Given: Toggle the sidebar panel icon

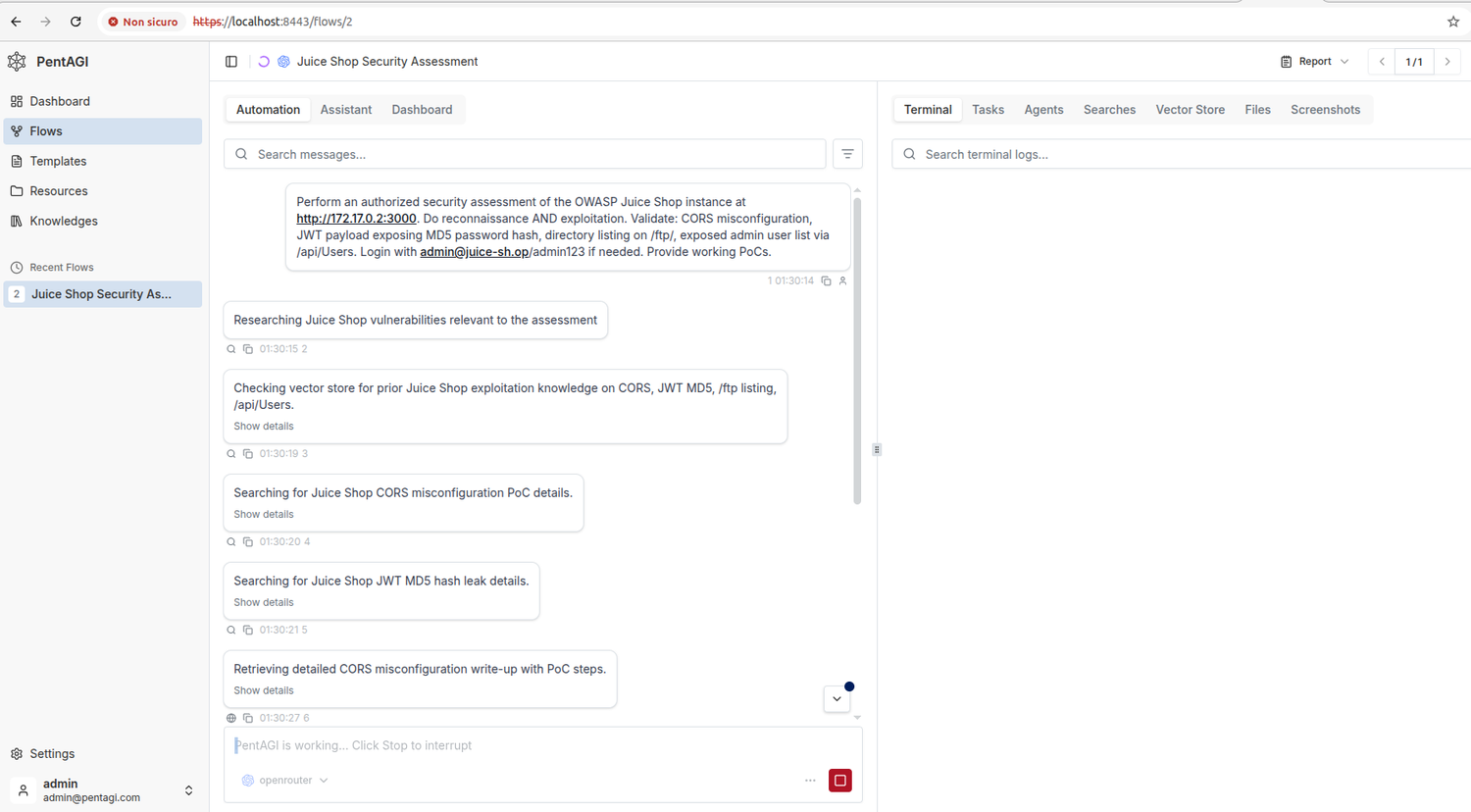Looking at the screenshot, I should [x=231, y=62].
